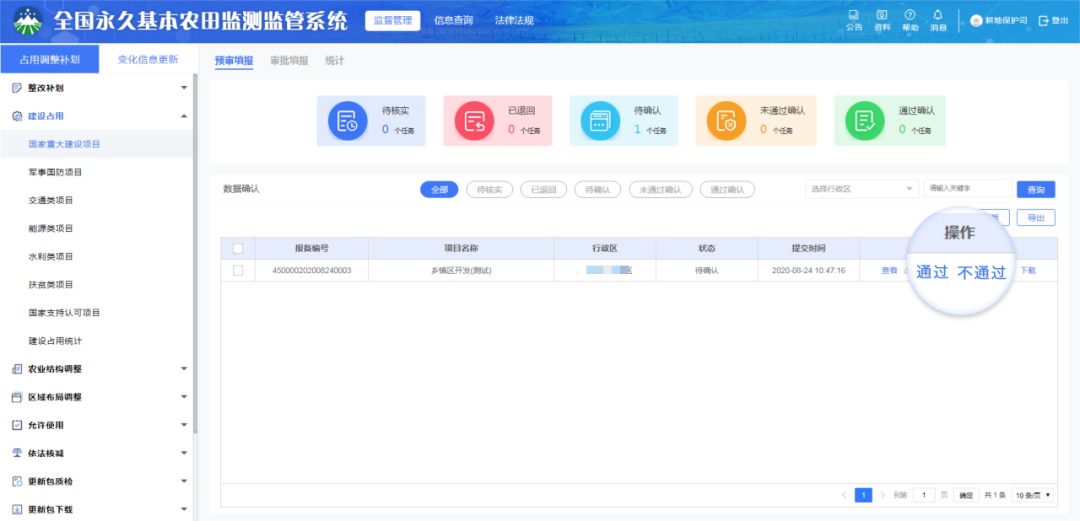Screen dimensions: 1080x521
Task: Focus the 请输入关键字 keyword input
Action: 968,189
